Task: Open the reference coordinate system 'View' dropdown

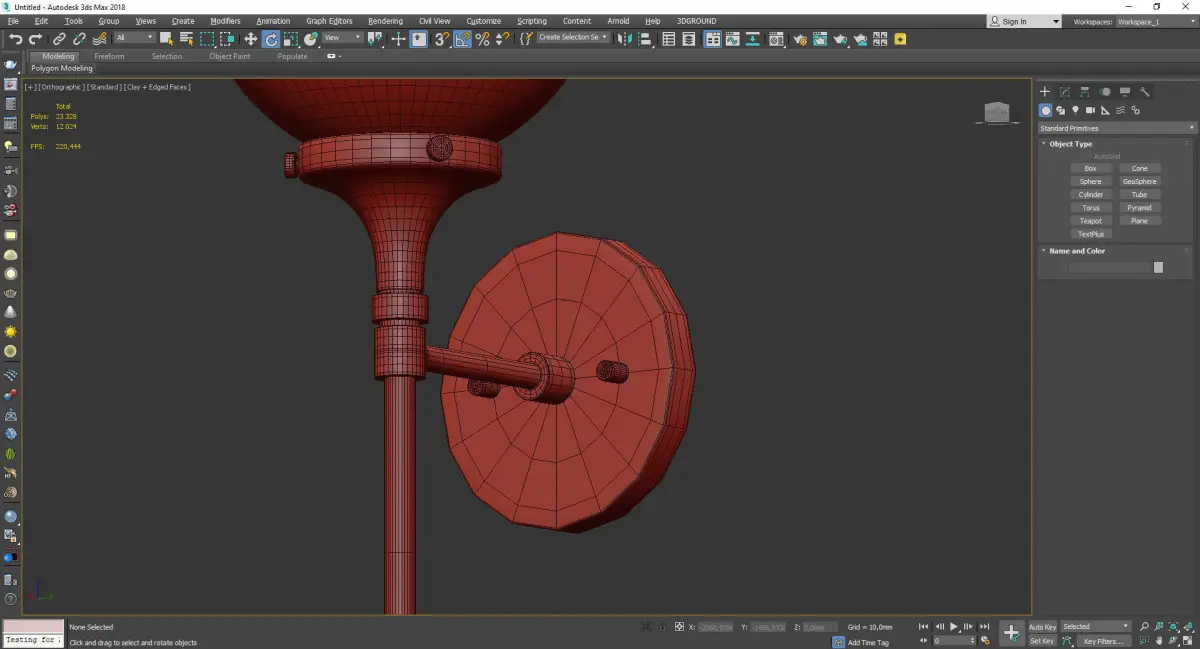Action: [x=342, y=38]
